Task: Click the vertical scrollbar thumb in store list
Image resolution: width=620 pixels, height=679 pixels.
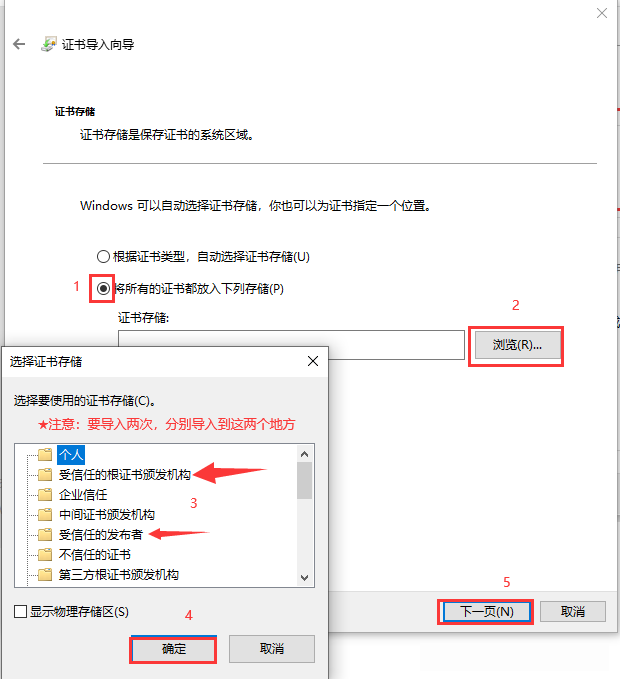Action: point(304,481)
